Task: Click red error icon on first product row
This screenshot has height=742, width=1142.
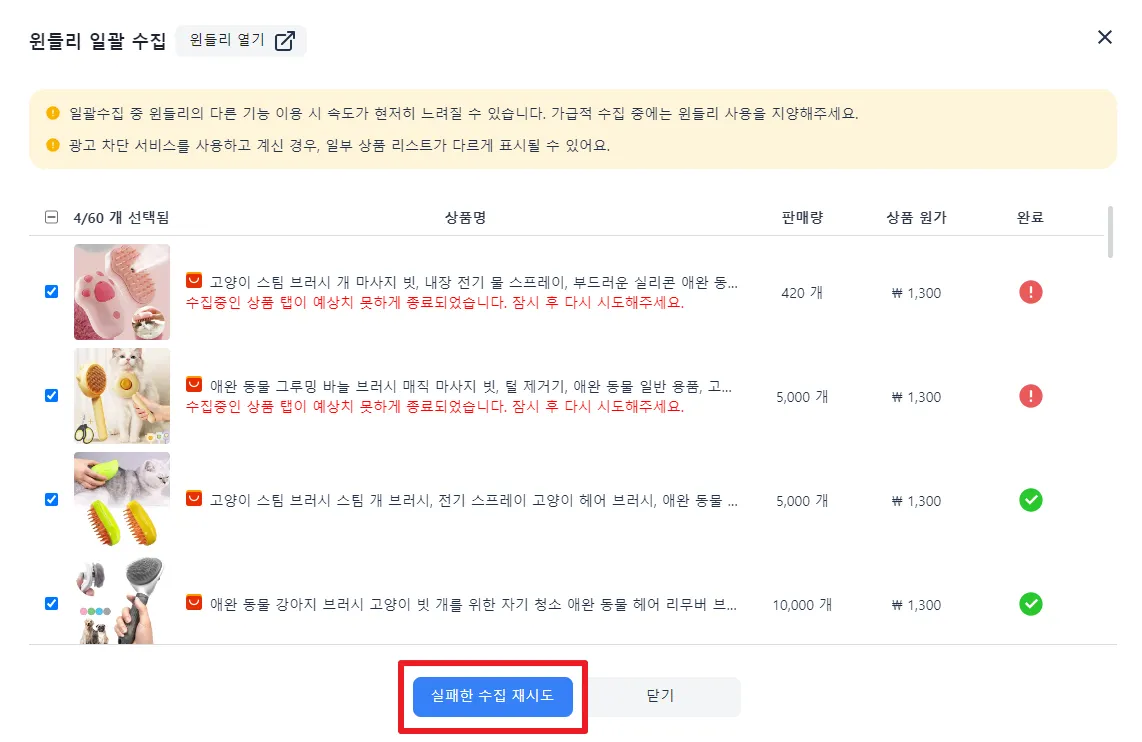Action: point(1030,292)
